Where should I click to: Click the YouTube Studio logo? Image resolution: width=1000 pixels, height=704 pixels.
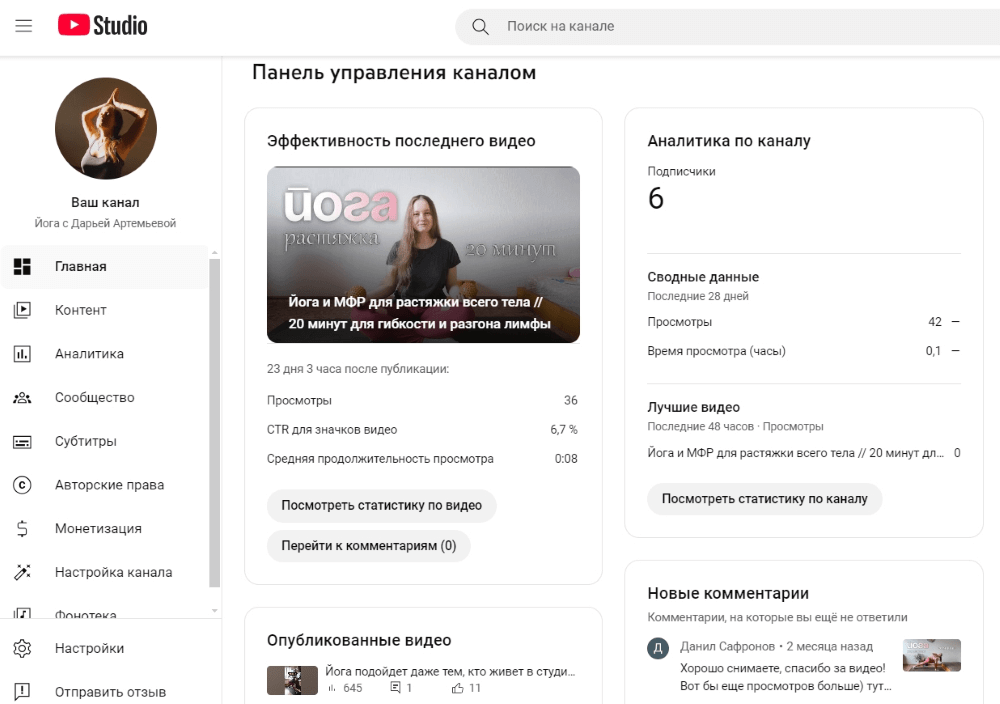[102, 26]
